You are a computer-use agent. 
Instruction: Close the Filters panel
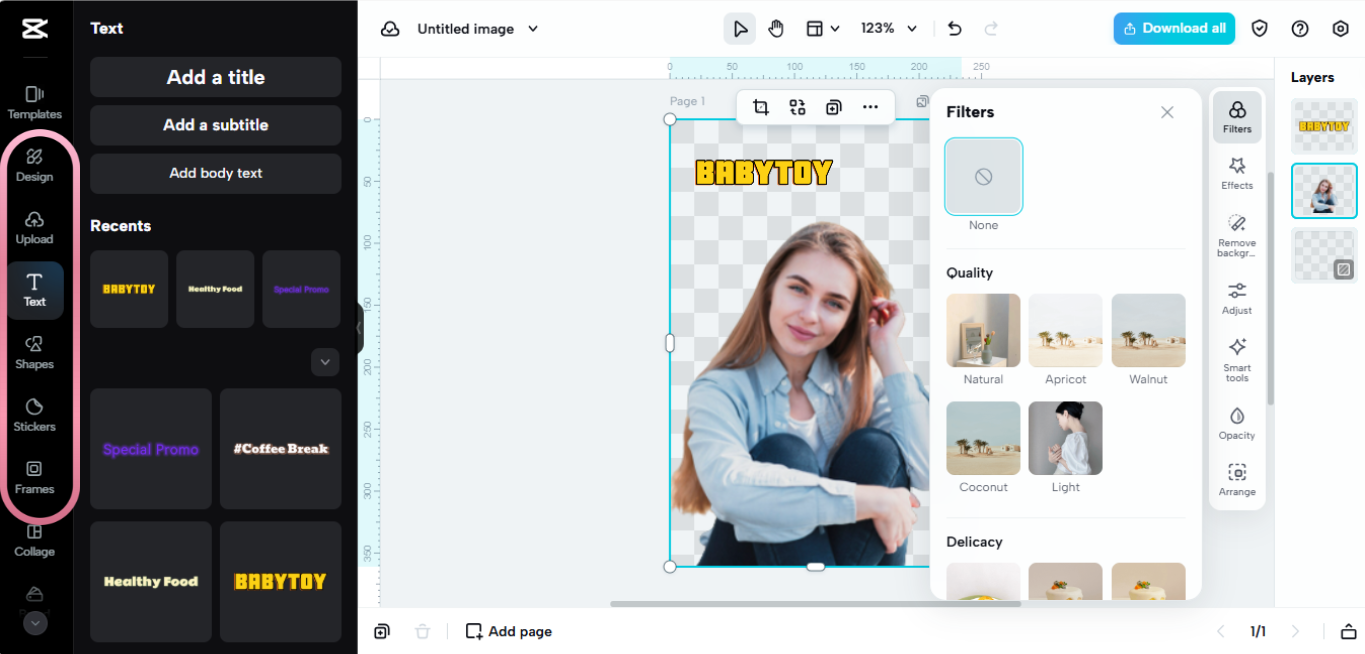pyautogui.click(x=1167, y=112)
